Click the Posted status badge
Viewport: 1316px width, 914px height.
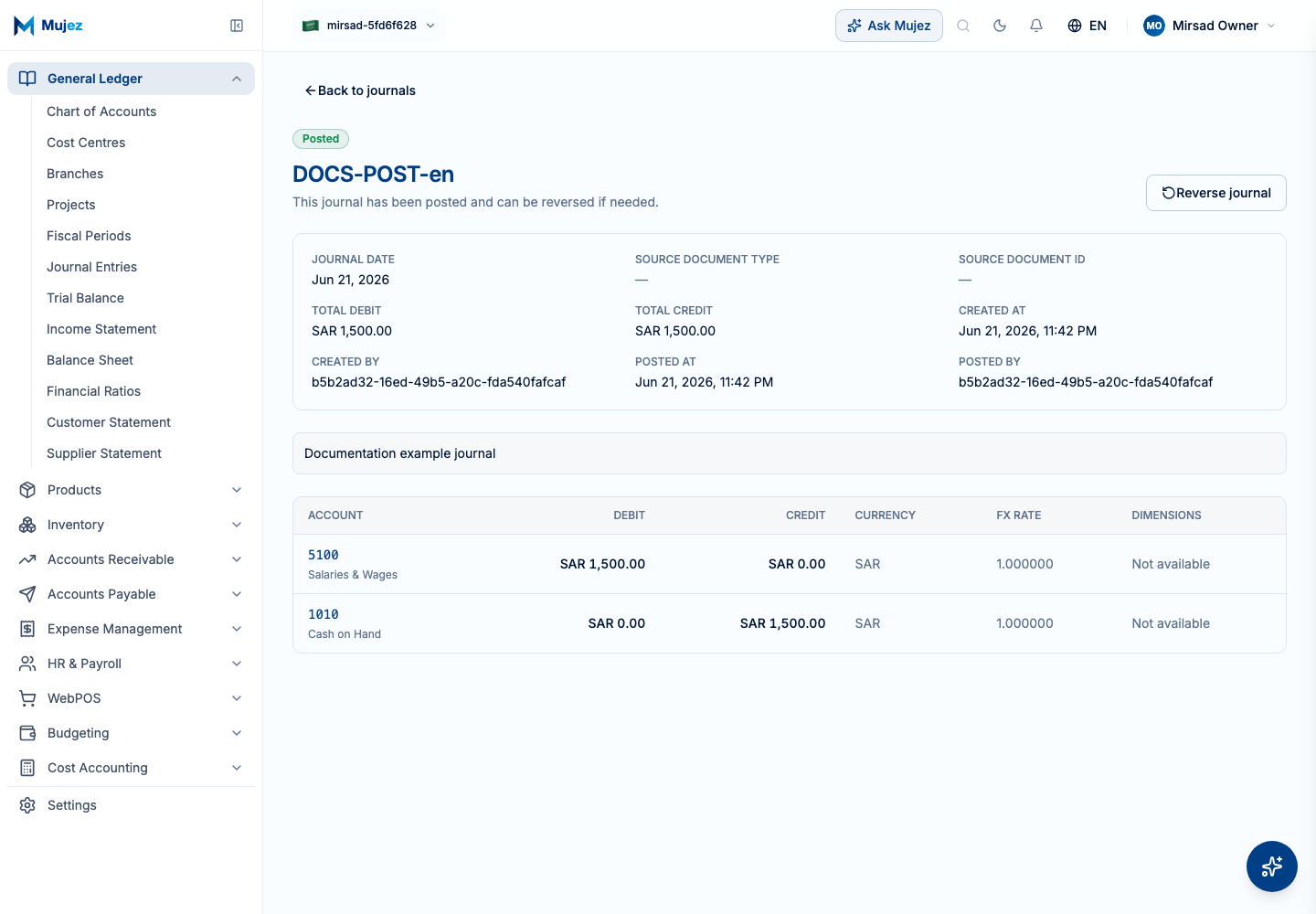[x=321, y=139]
